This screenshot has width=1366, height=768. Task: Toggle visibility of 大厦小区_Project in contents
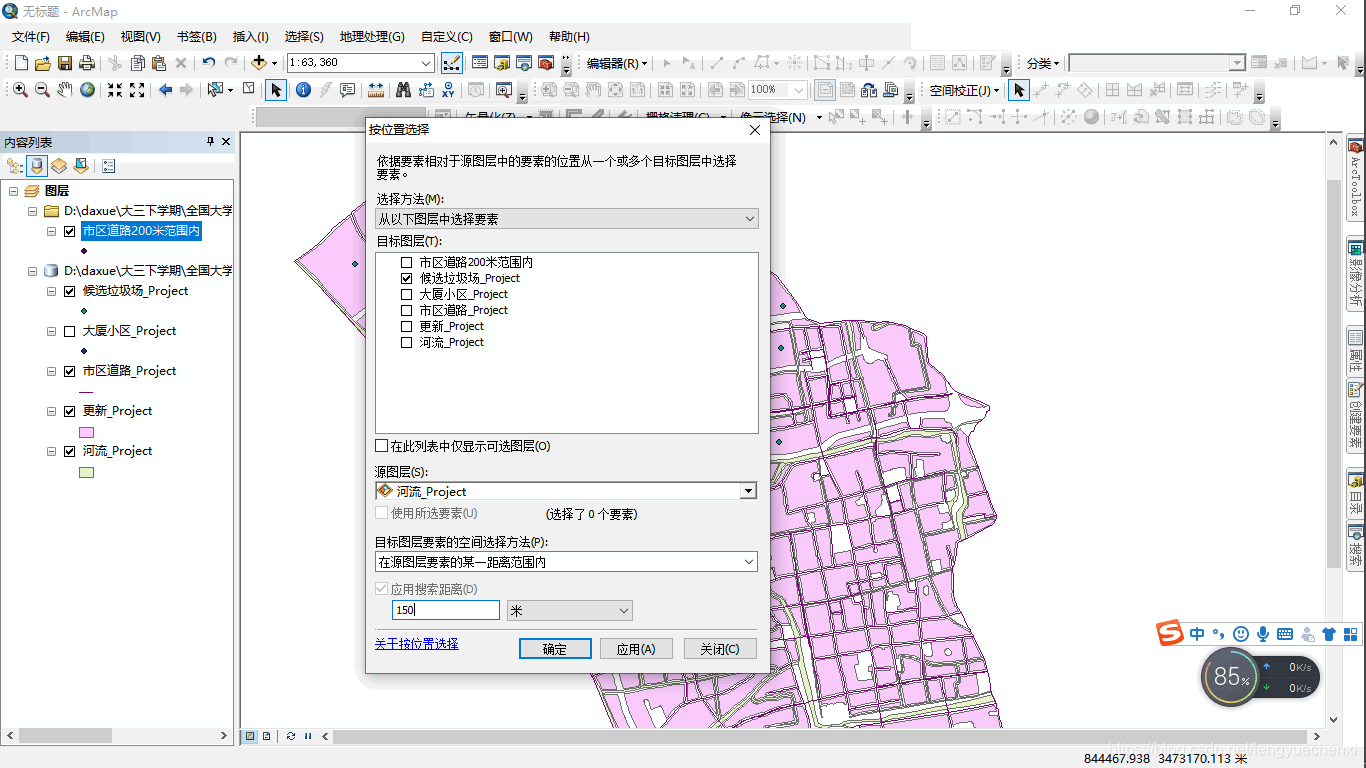pos(69,331)
